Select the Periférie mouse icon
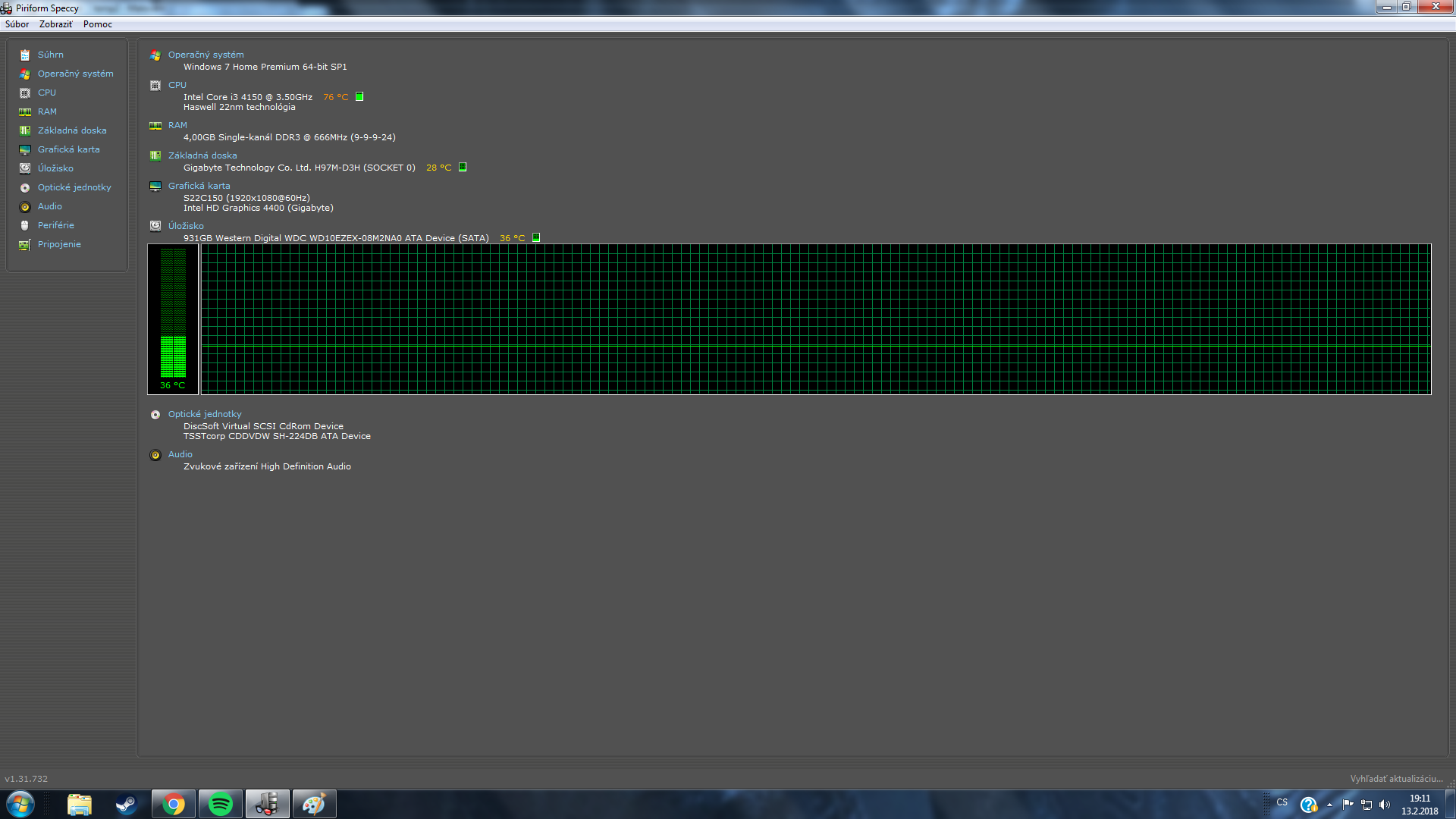 coord(25,225)
